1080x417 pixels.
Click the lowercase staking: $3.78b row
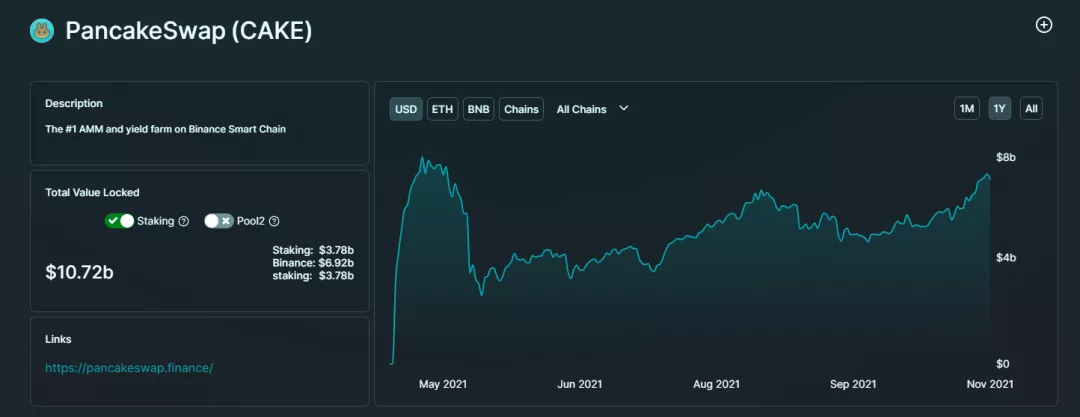pos(313,276)
